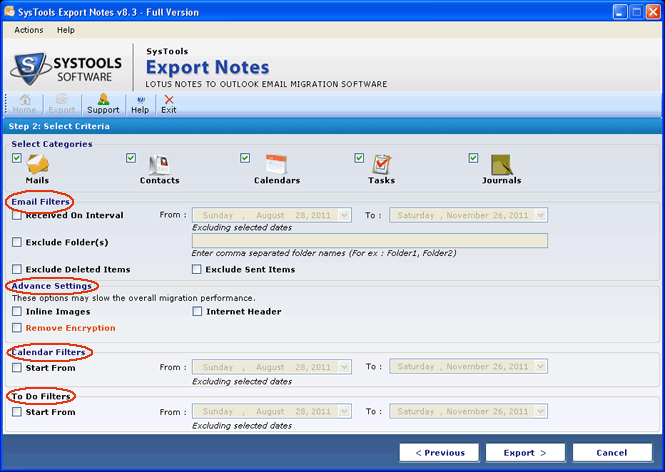
Task: Click the migration performance warning text
Action: [x=133, y=298]
